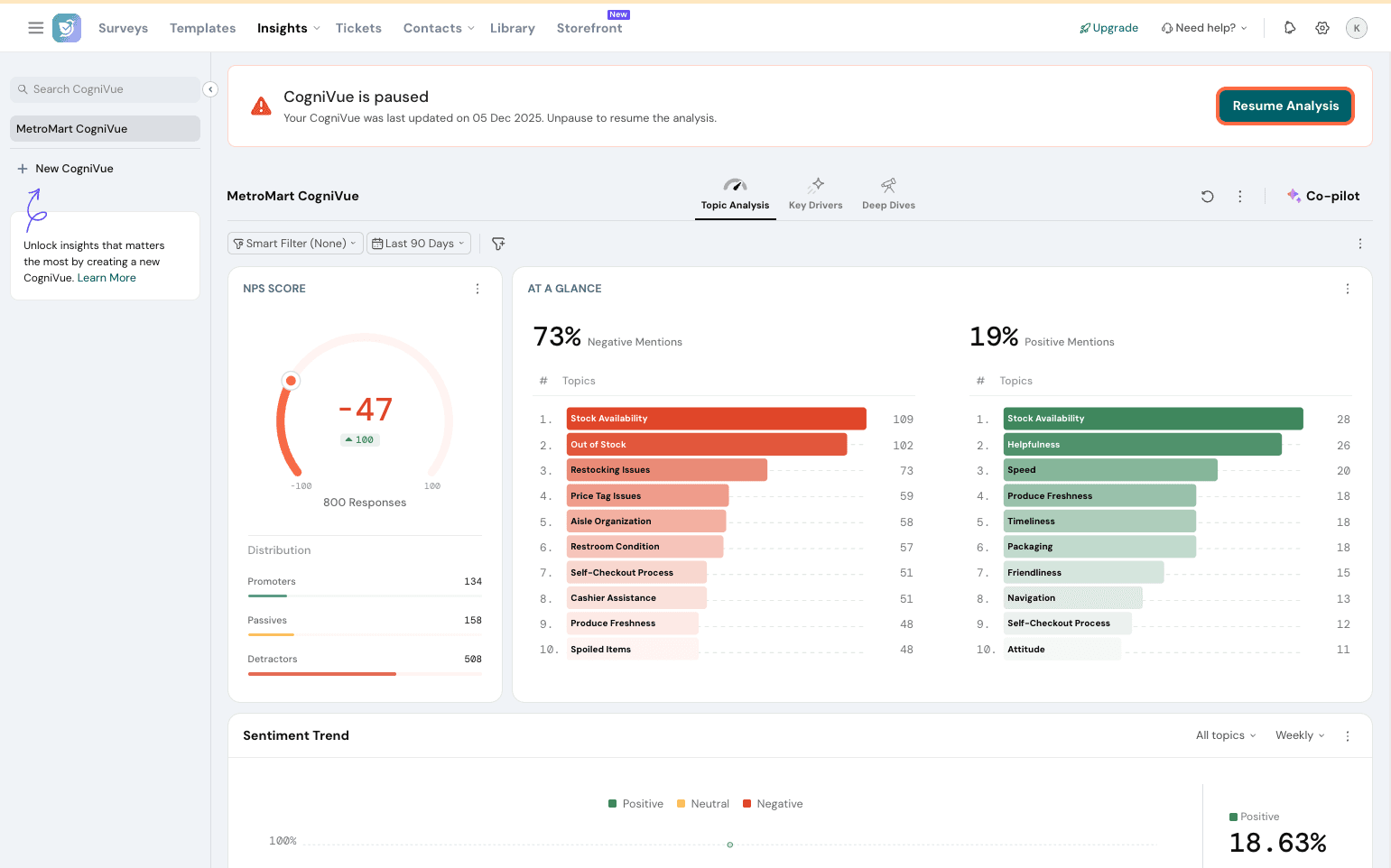Screen dimensions: 1391x868
Task: Open the hamburger navigation menu
Action: (x=36, y=28)
